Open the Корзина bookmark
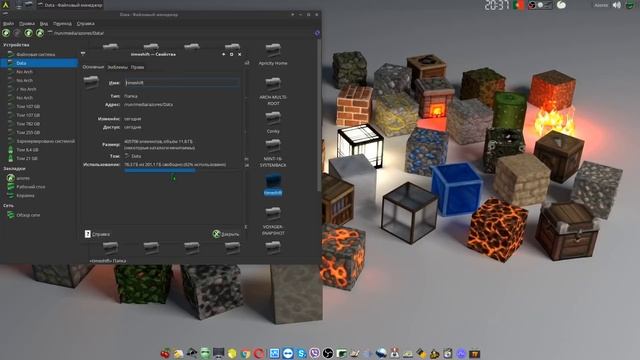Screen dimensions: 640x360 point(39,196)
